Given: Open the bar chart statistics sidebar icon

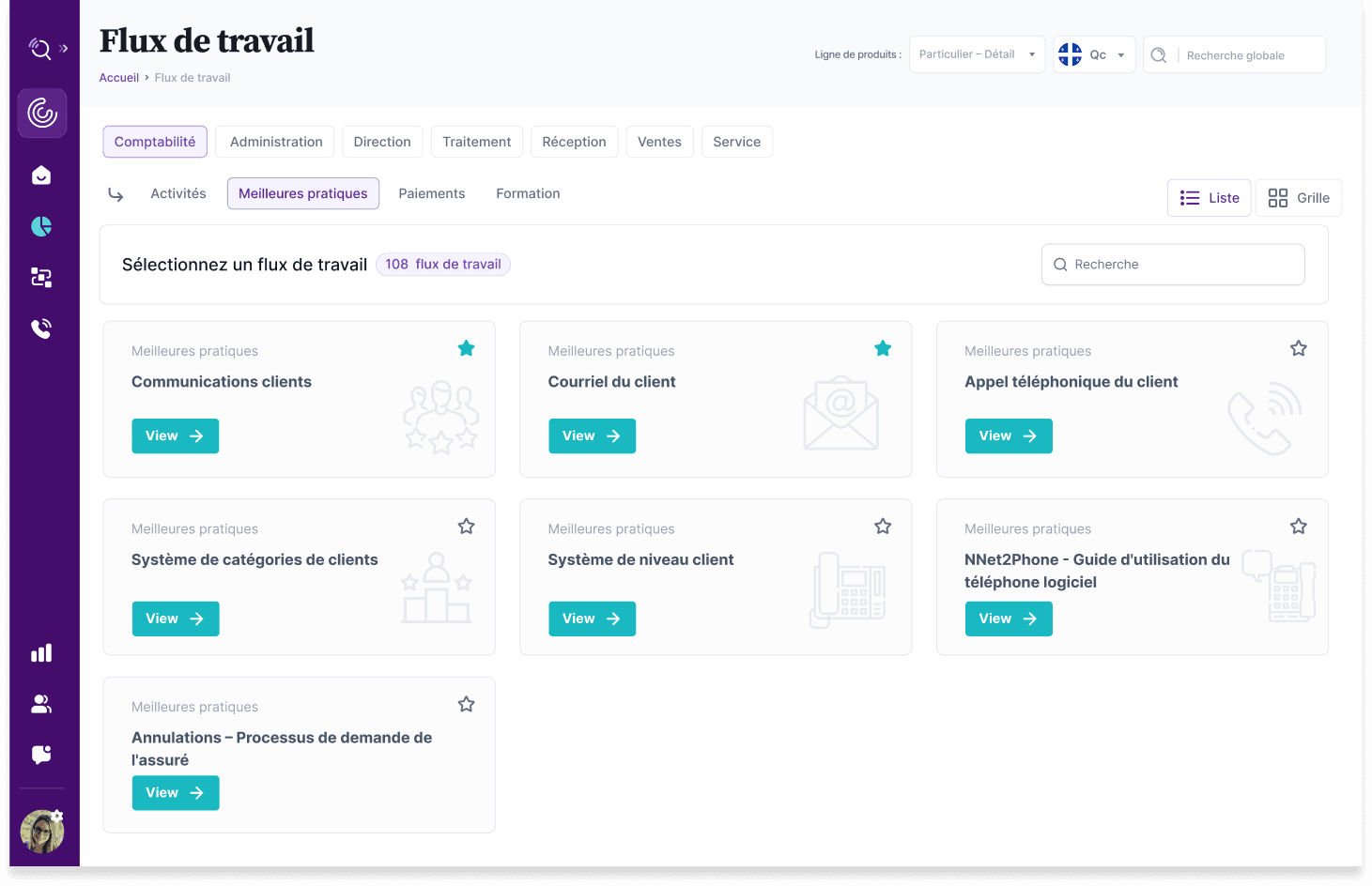Looking at the screenshot, I should click(x=41, y=653).
